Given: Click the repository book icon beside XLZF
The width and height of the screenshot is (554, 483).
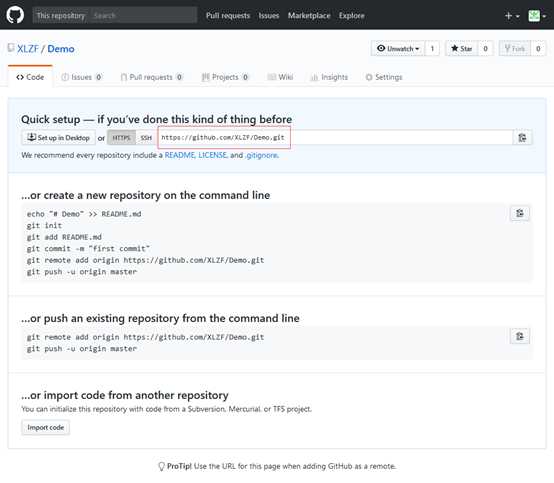Looking at the screenshot, I should [x=11, y=48].
